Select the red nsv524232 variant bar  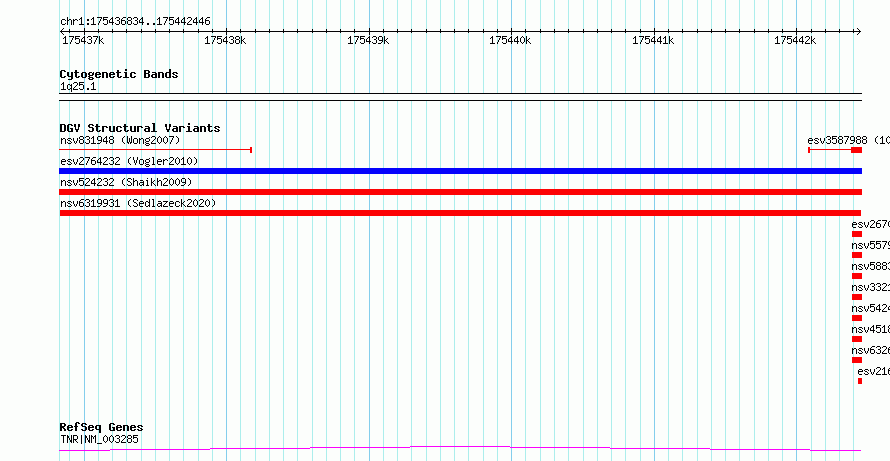pos(460,192)
